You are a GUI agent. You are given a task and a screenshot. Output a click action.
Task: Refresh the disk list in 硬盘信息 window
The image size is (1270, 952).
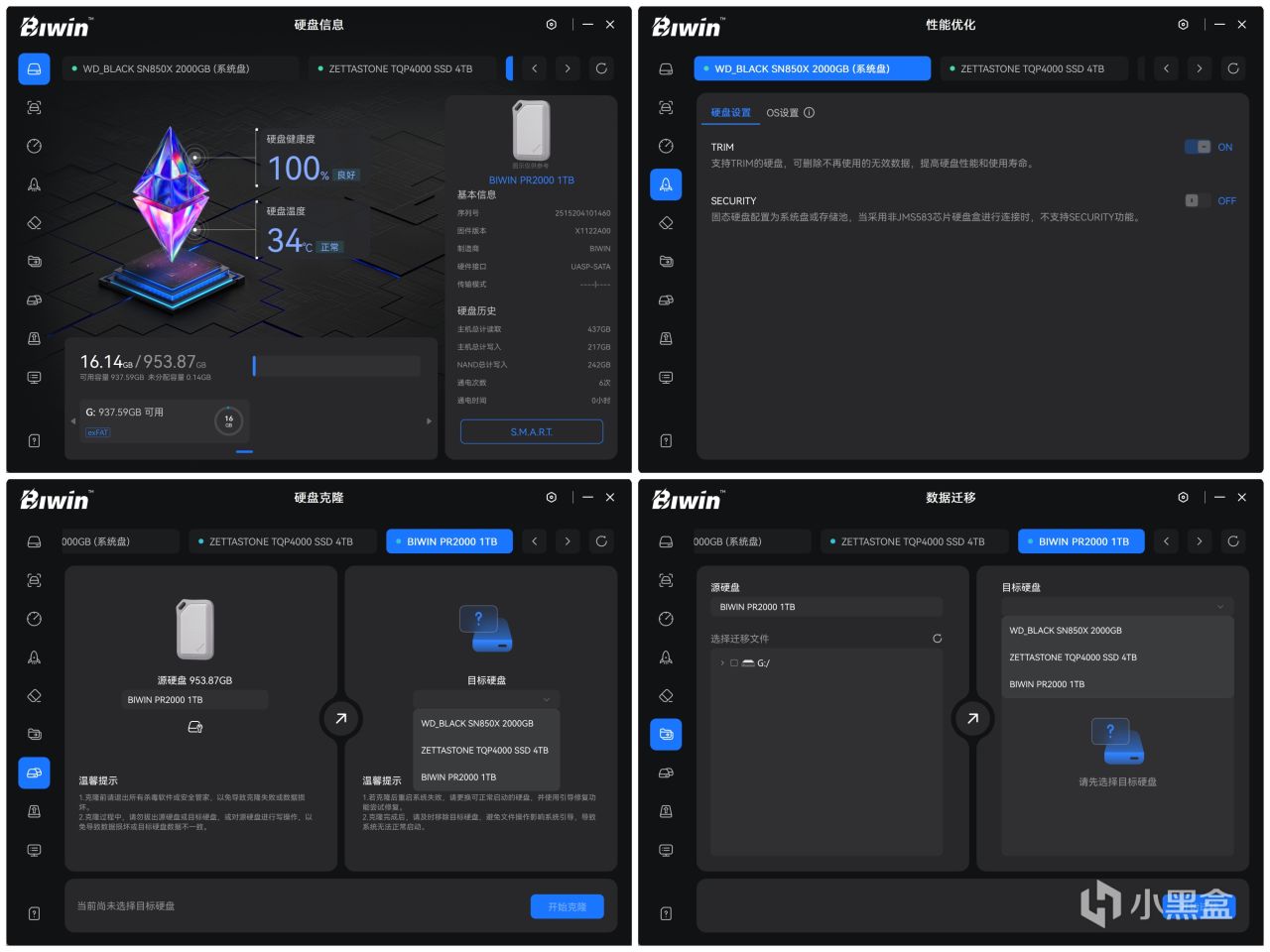(601, 68)
